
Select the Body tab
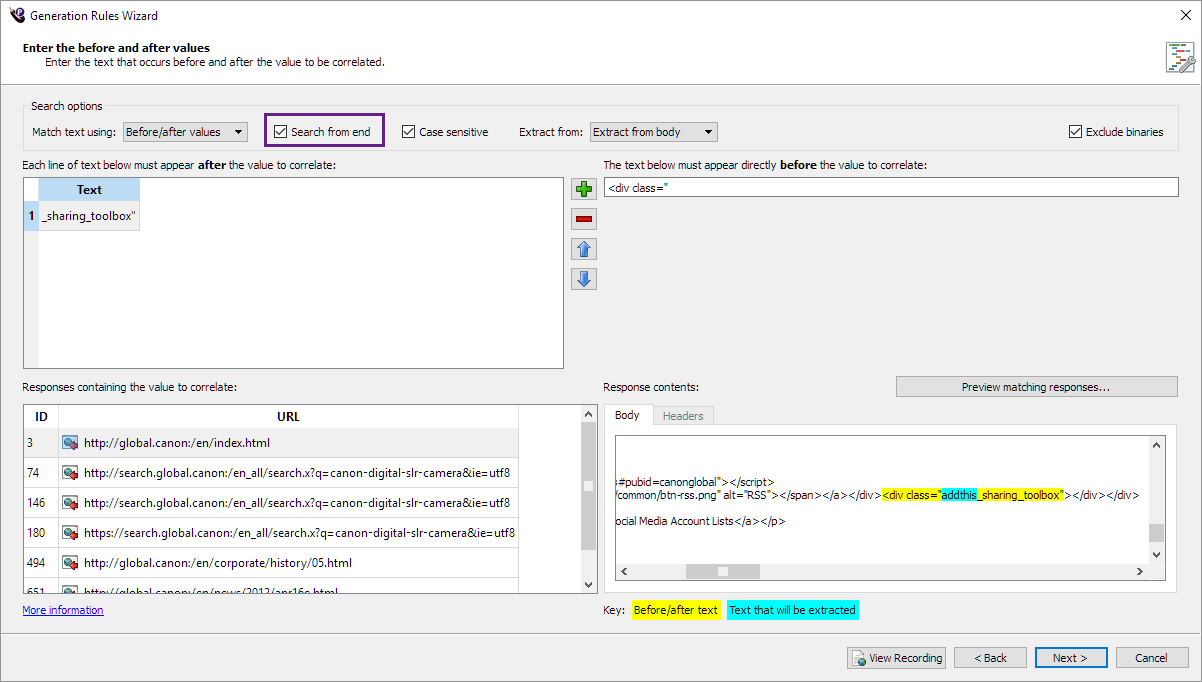pos(627,416)
